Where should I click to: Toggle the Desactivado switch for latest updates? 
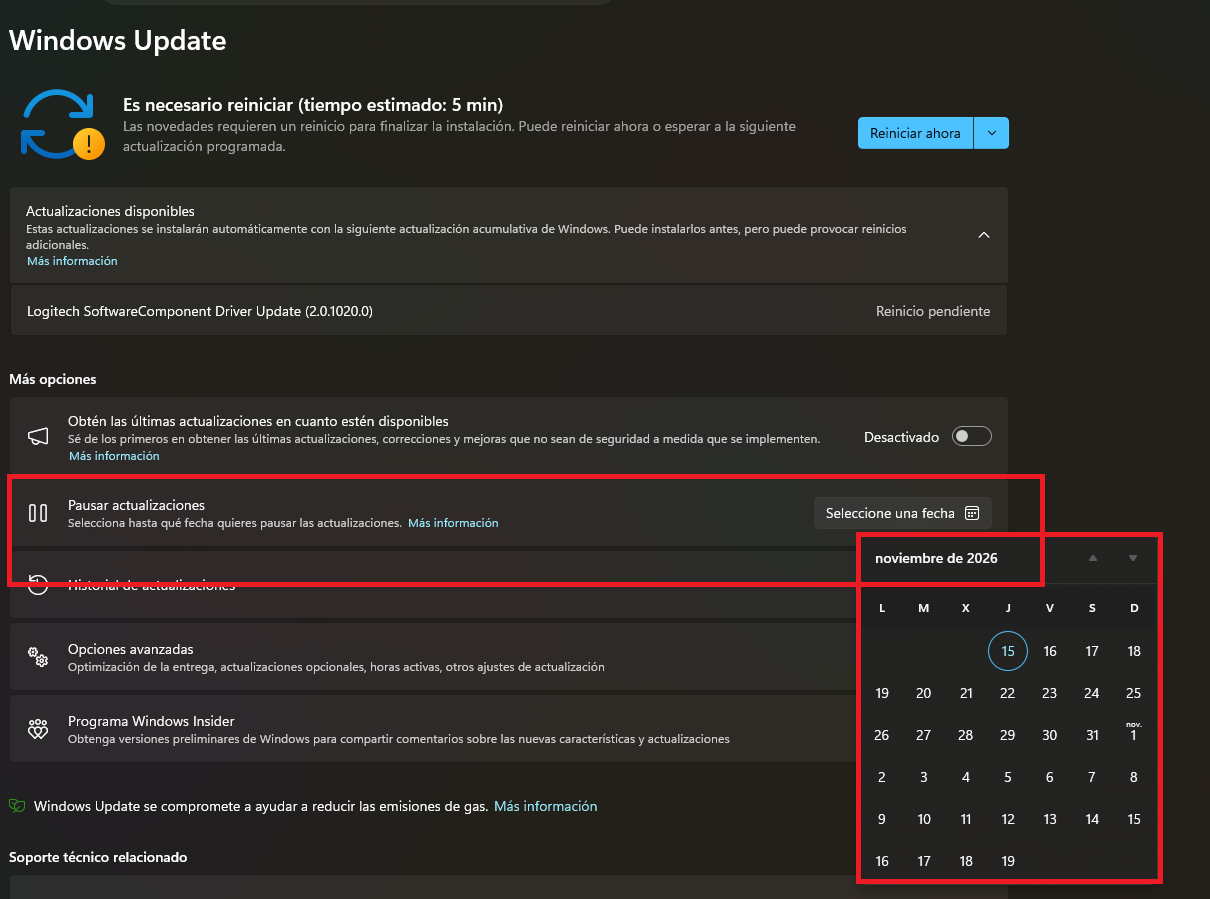click(x=972, y=437)
